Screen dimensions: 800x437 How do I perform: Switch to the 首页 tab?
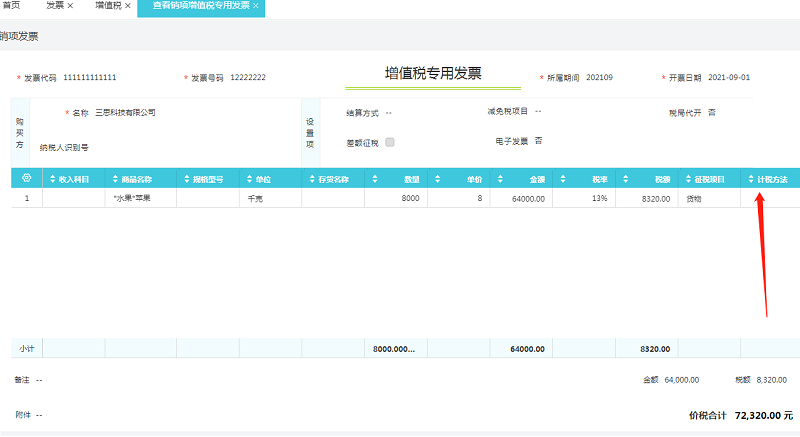tap(12, 6)
